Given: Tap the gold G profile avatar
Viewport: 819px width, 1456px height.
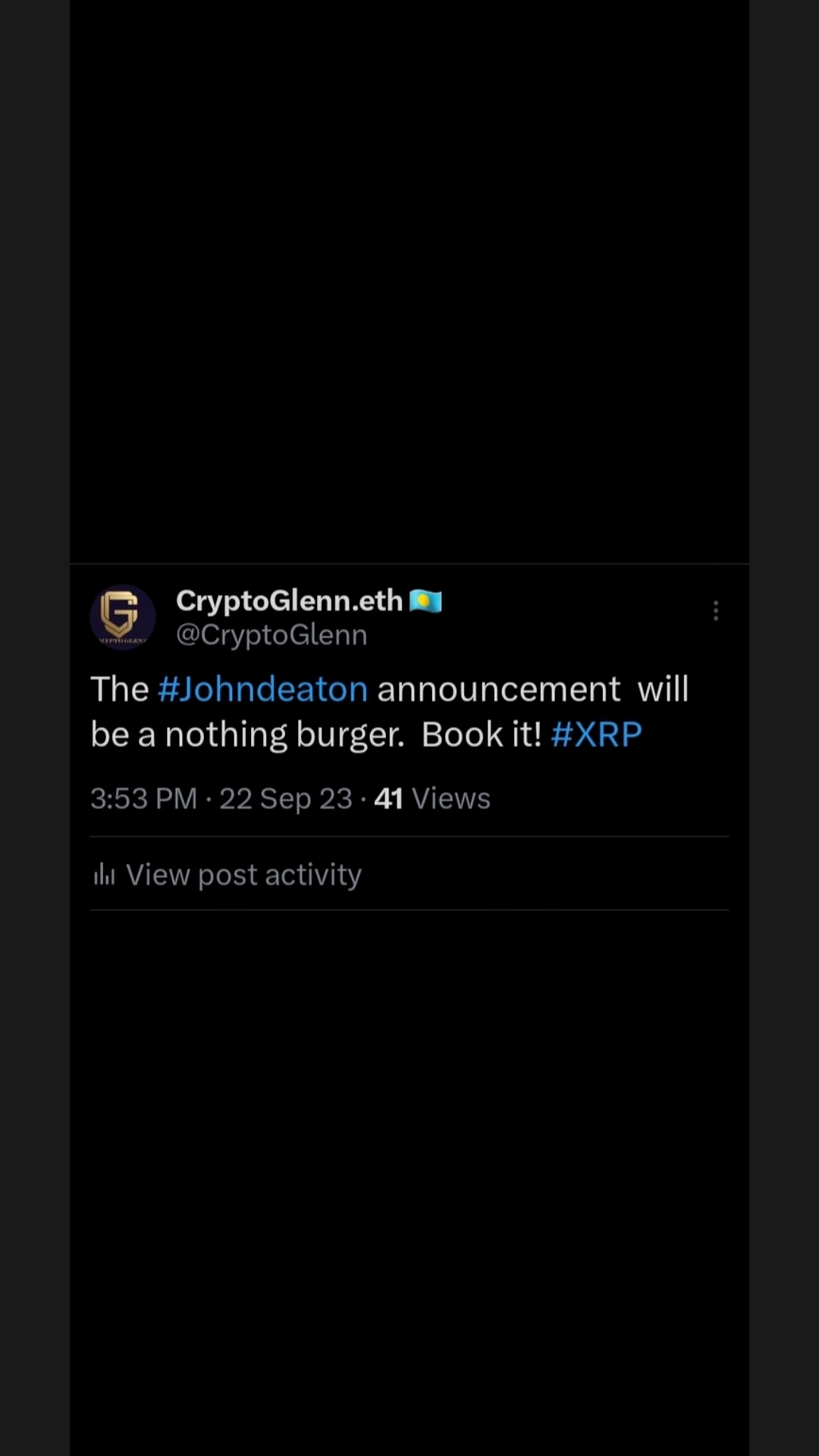Looking at the screenshot, I should point(123,617).
